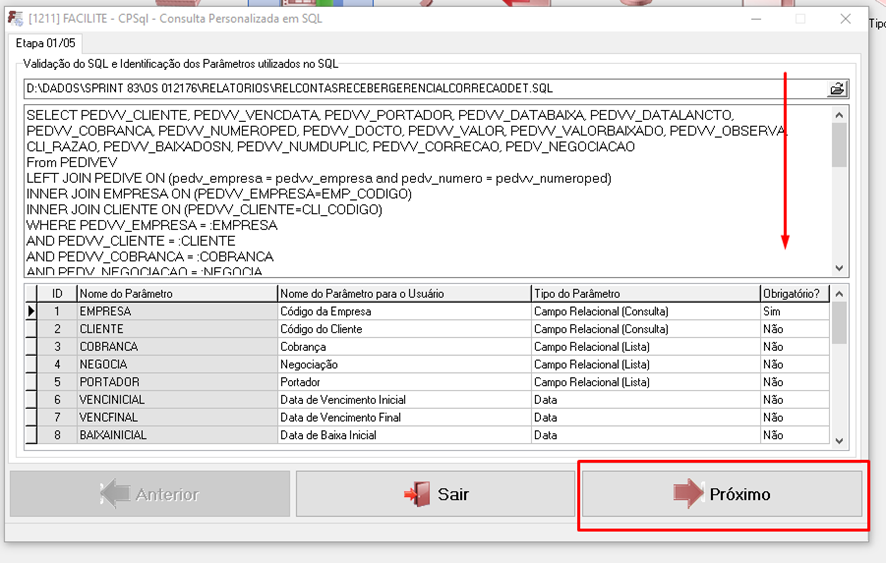886x563 pixels.
Task: Click down arrow of the parameter grid scrollbar
Action: 839,439
